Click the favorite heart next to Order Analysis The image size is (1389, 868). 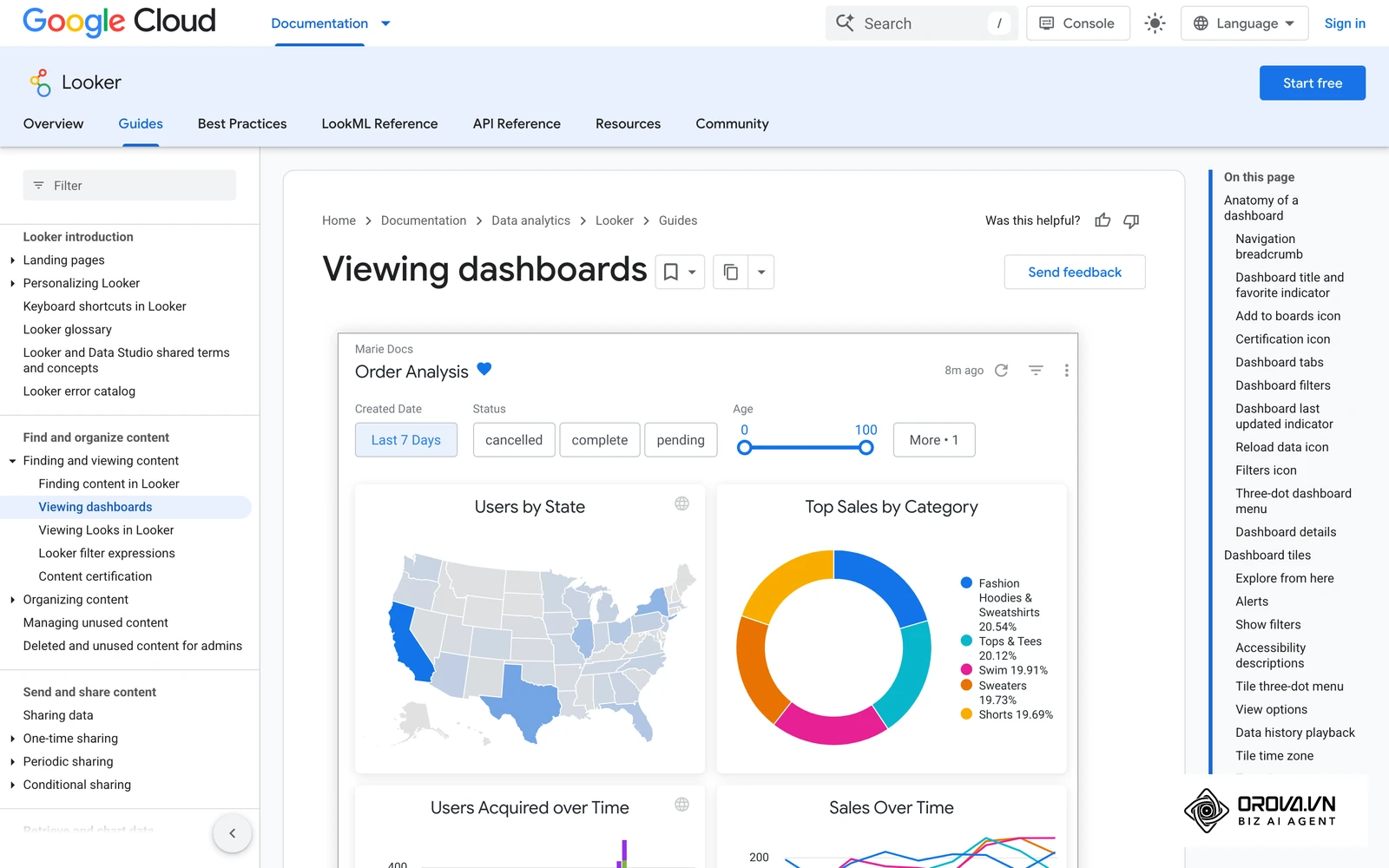pos(484,369)
